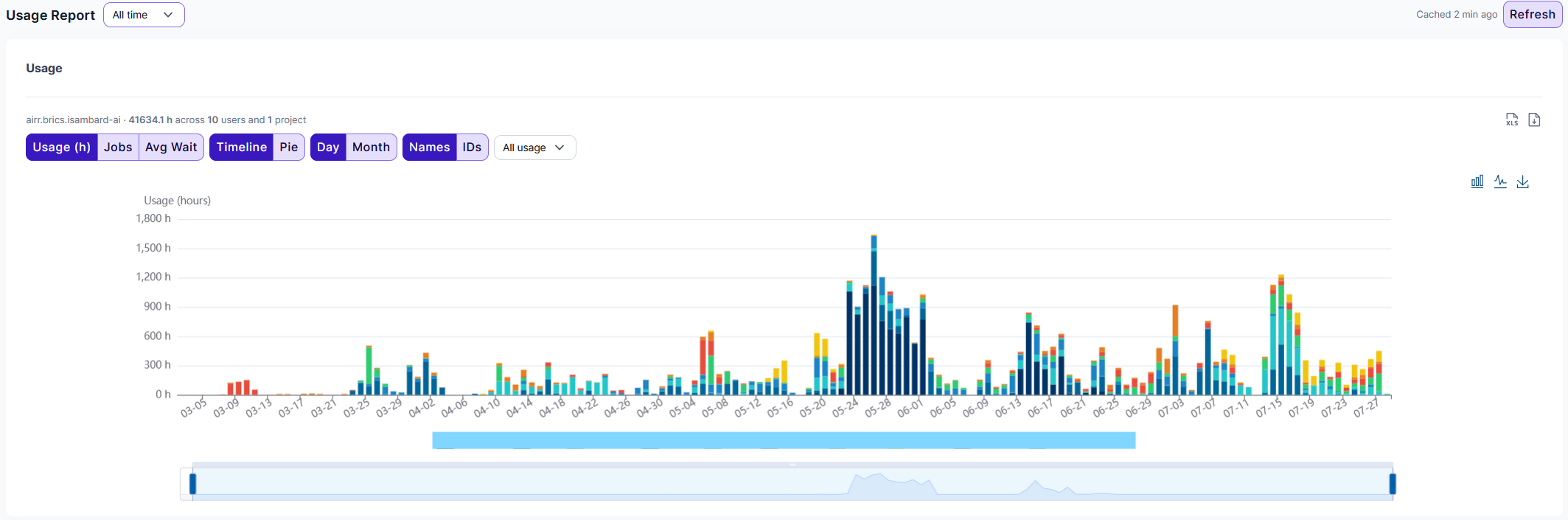1568x520 pixels.
Task: Open the All time range dropdown
Action: click(144, 15)
